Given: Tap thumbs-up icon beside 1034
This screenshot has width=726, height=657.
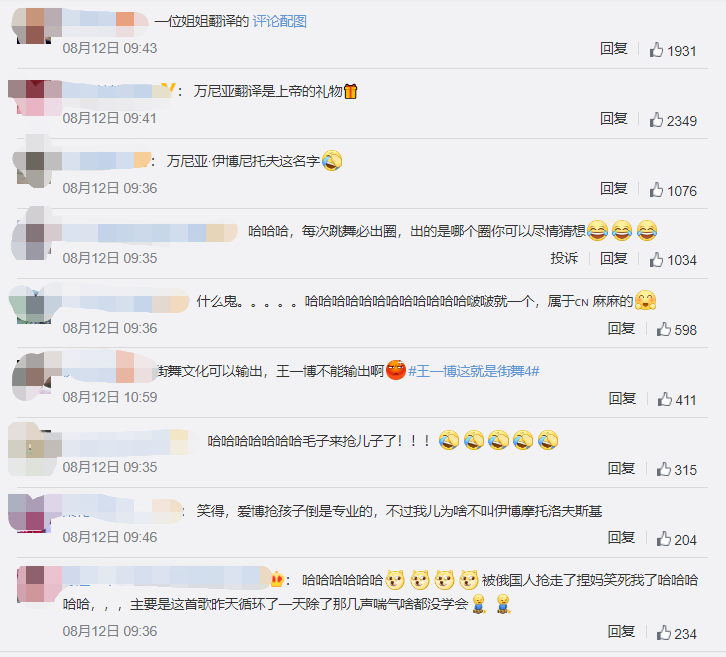Looking at the screenshot, I should [x=656, y=259].
